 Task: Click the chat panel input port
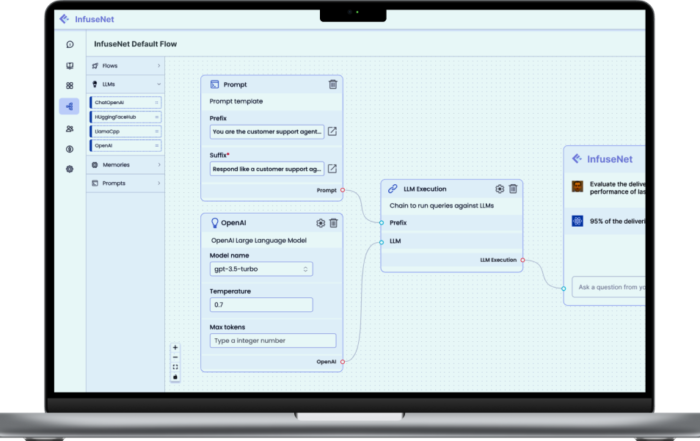[x=563, y=289]
